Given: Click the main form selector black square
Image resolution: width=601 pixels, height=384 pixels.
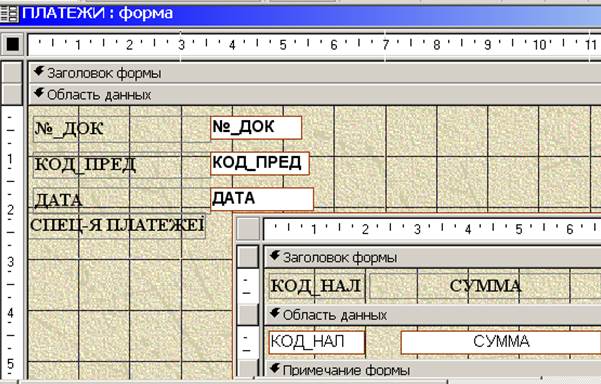Looking at the screenshot, I should pos(13,44).
